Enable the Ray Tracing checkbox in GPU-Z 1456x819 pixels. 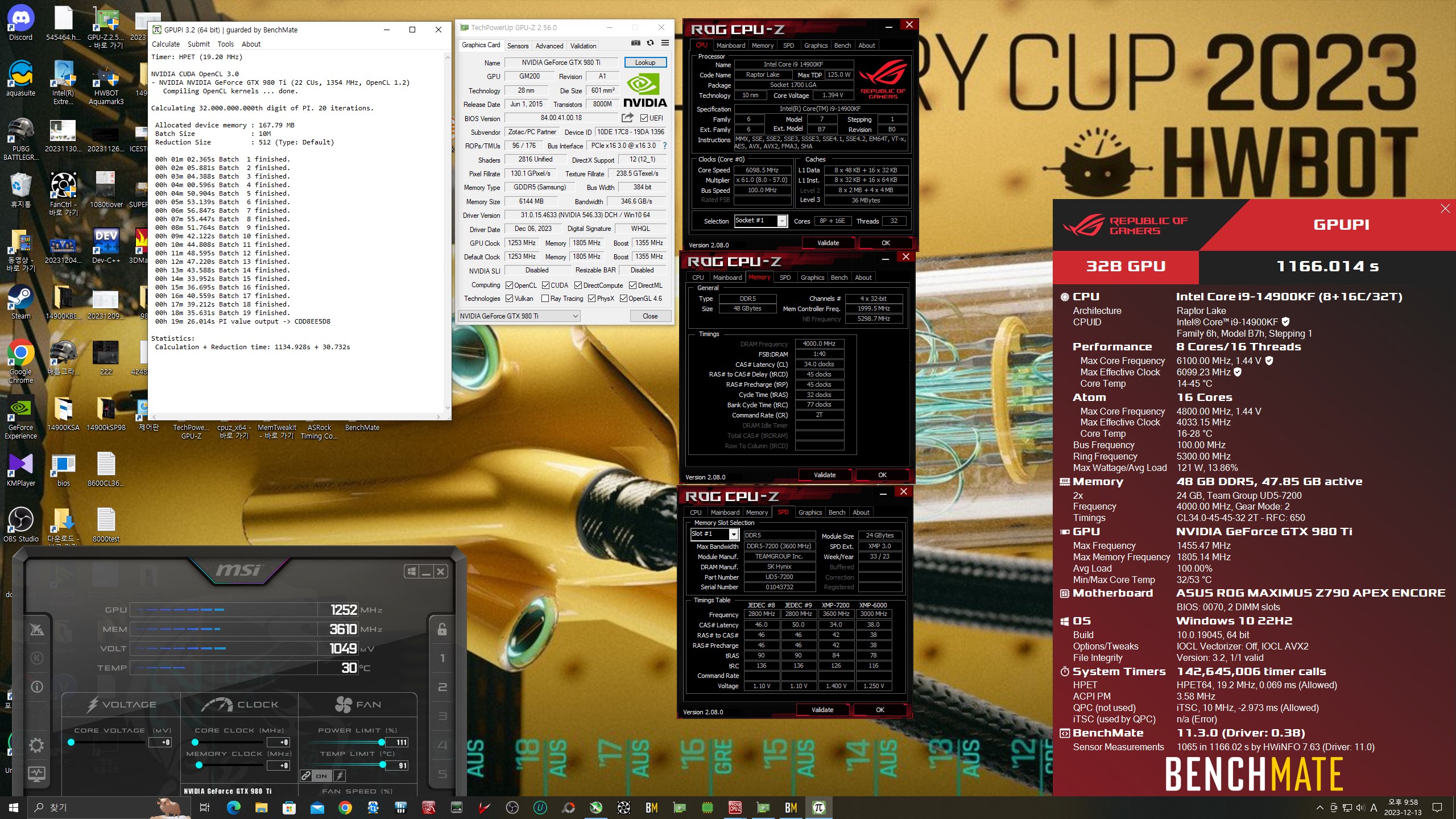(545, 299)
